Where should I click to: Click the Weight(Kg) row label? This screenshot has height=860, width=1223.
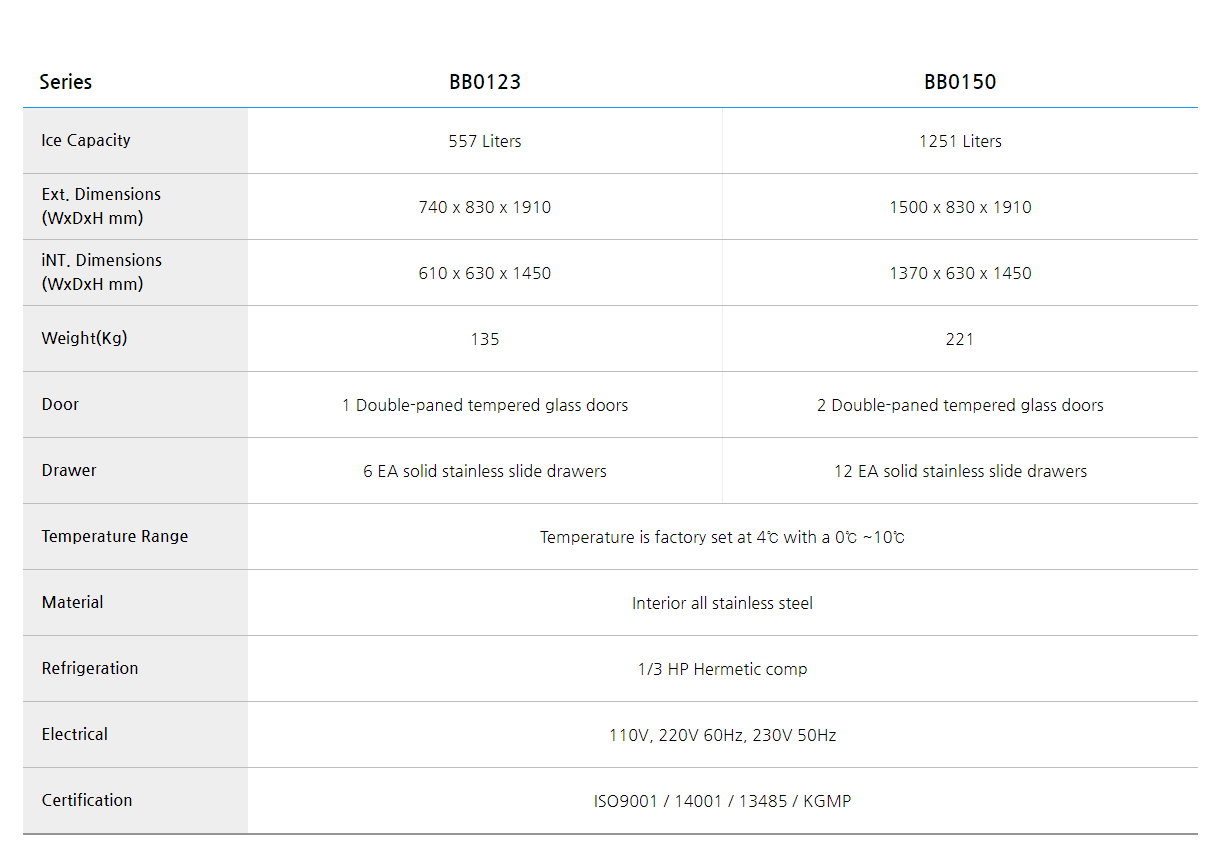(x=85, y=338)
